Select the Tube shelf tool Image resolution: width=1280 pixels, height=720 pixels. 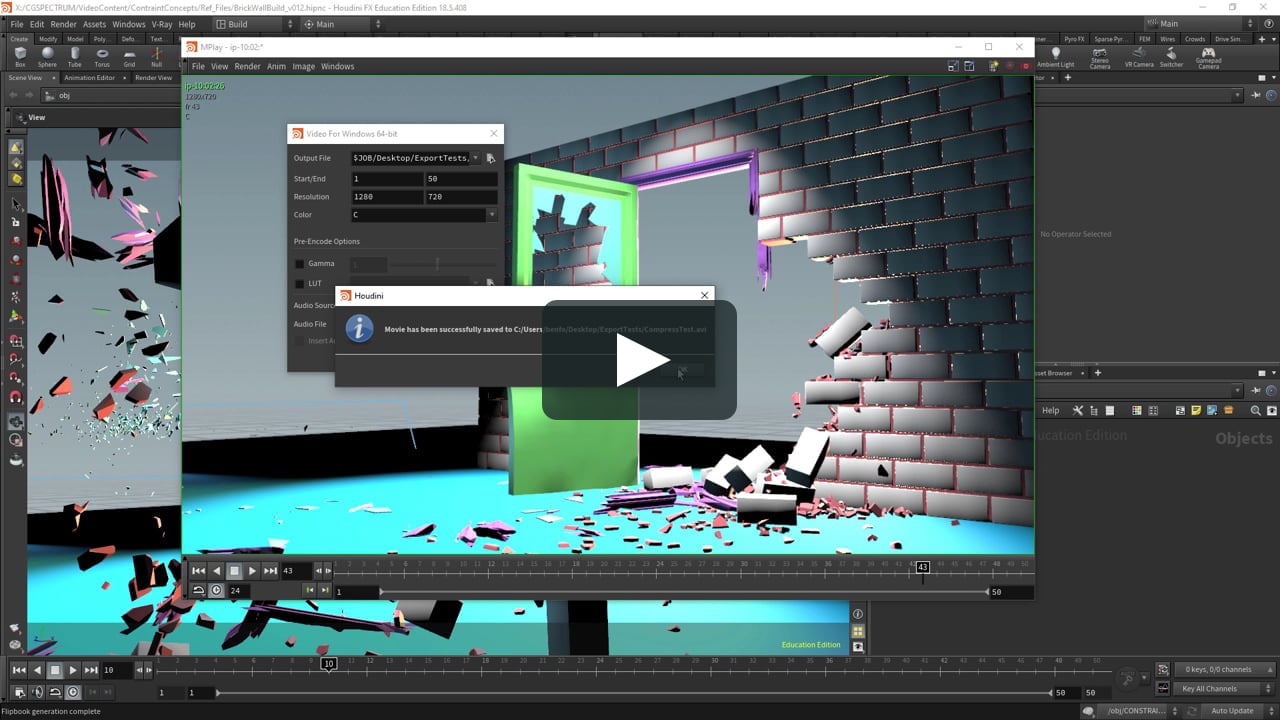point(75,57)
